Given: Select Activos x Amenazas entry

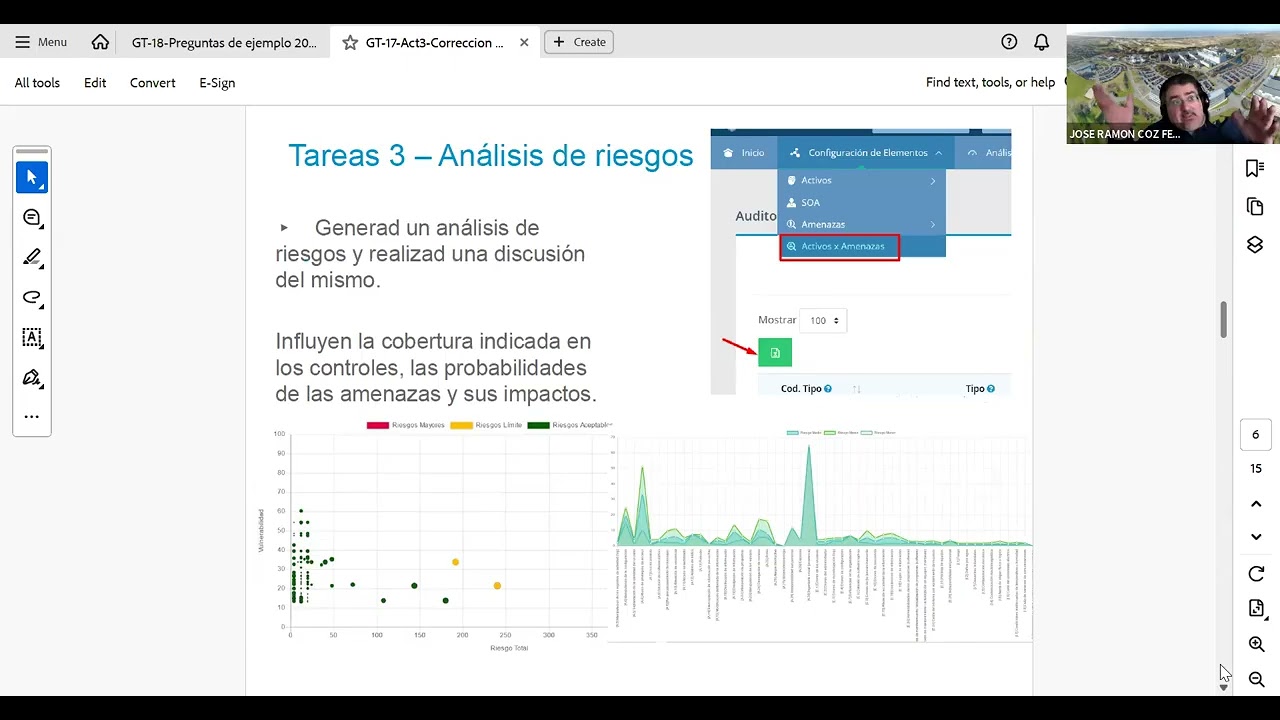Looking at the screenshot, I should (840, 247).
